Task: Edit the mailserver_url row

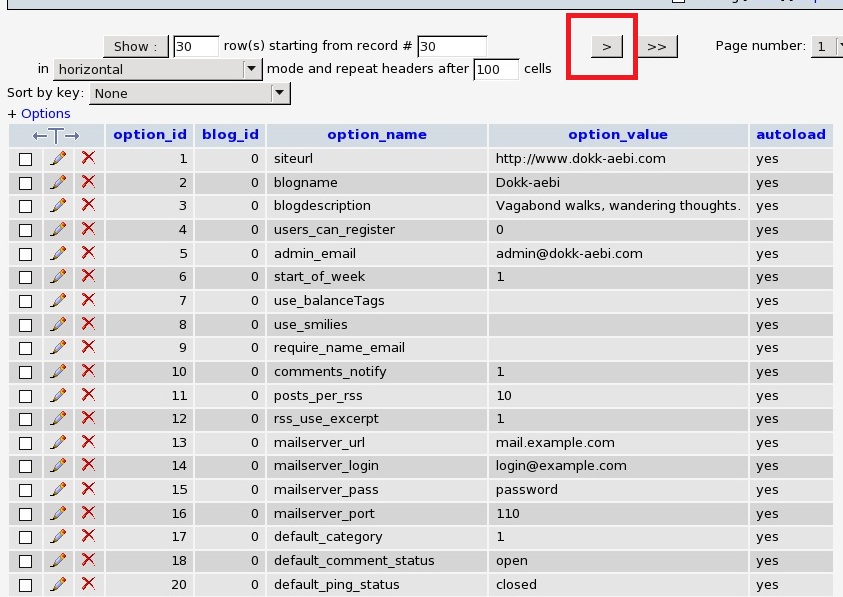Action: pos(58,442)
